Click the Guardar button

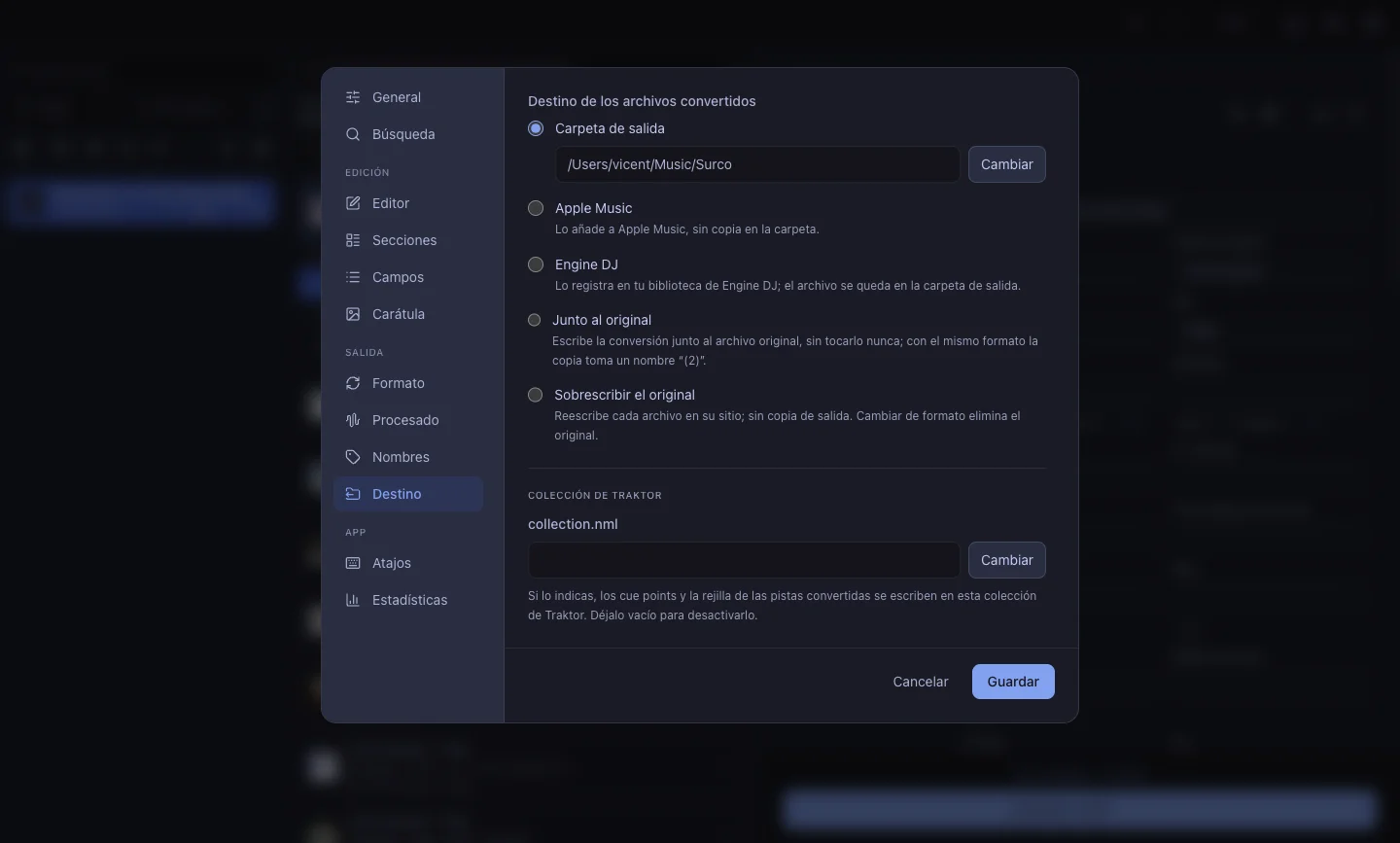(1013, 682)
